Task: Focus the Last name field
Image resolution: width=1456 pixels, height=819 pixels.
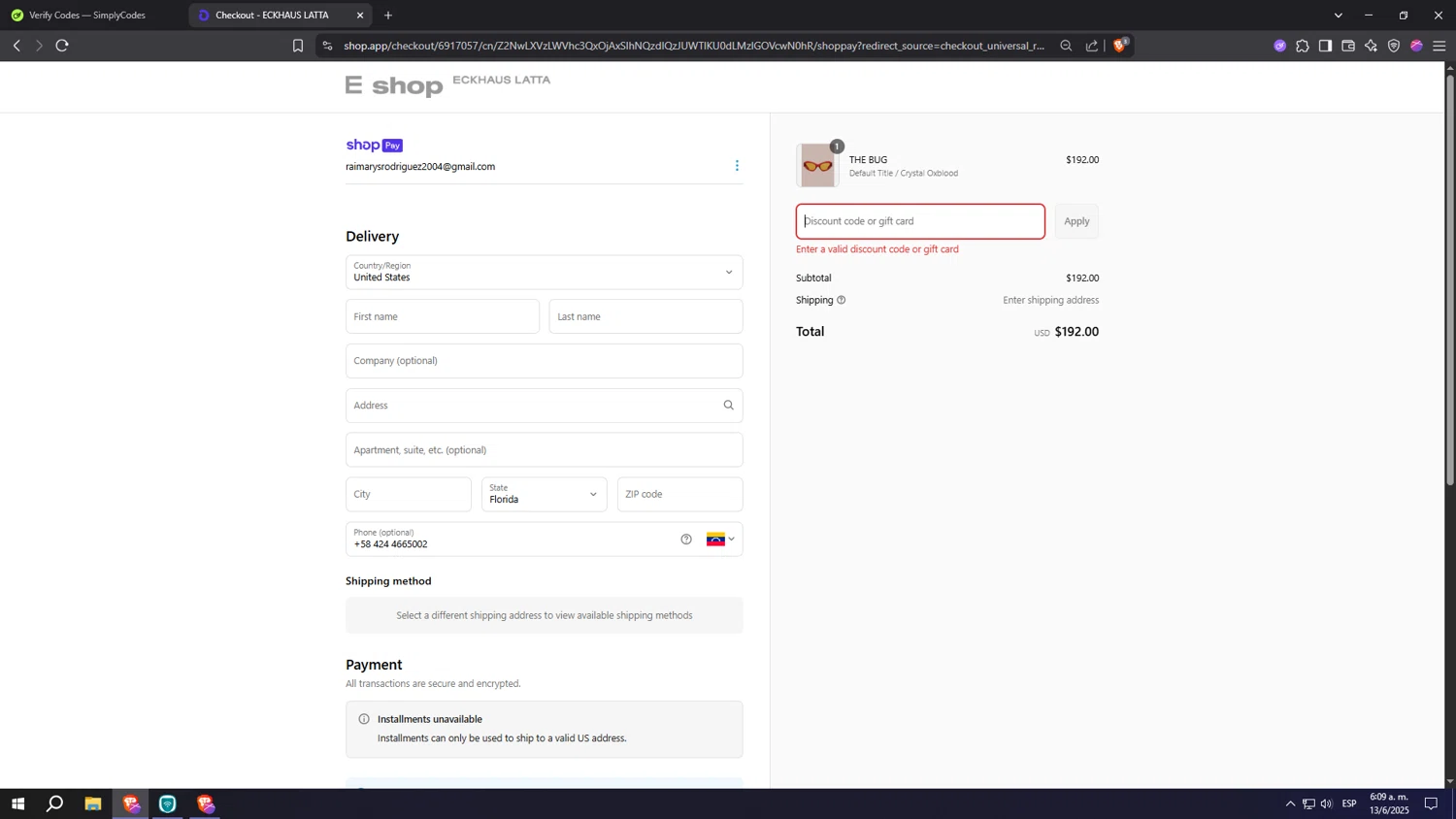Action: (x=645, y=316)
